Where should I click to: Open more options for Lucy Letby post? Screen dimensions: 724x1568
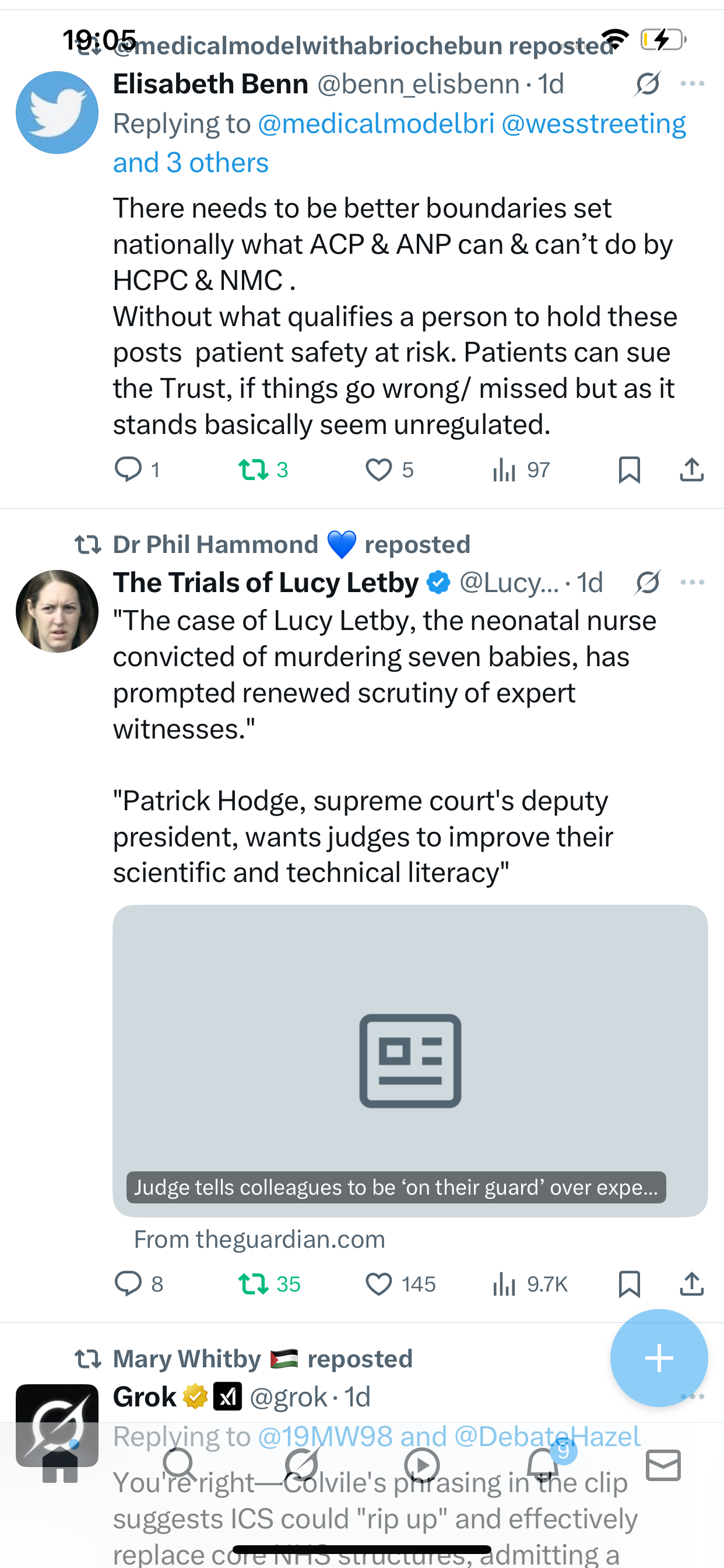(x=693, y=583)
